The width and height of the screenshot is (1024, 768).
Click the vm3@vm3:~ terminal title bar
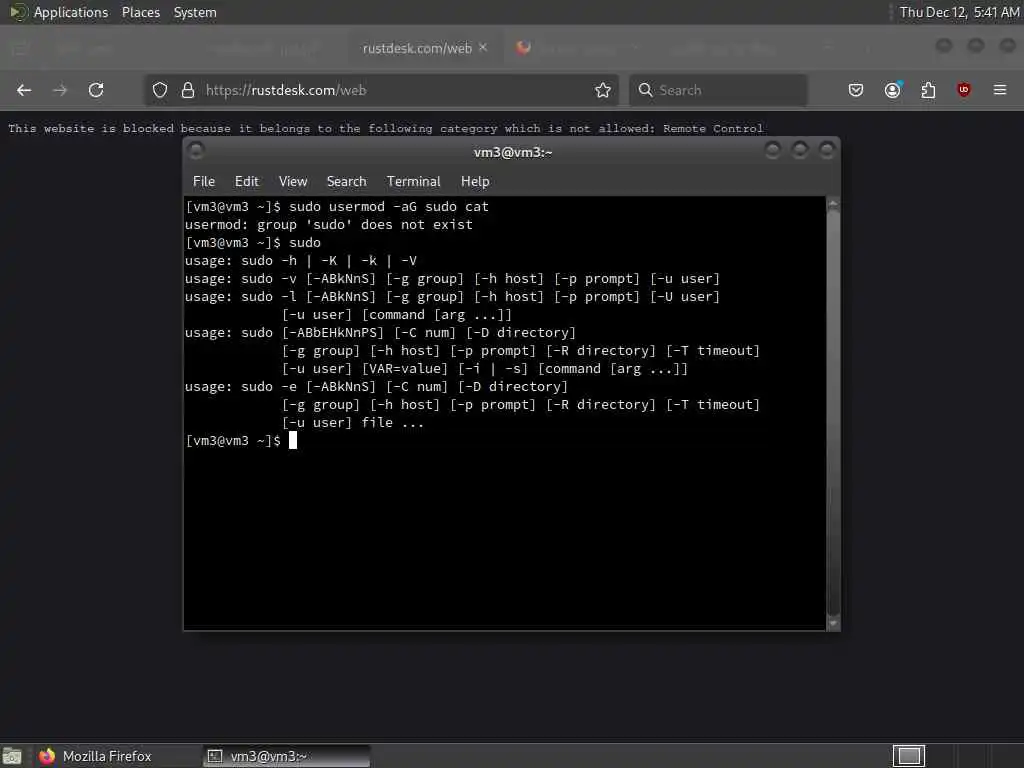coord(513,152)
